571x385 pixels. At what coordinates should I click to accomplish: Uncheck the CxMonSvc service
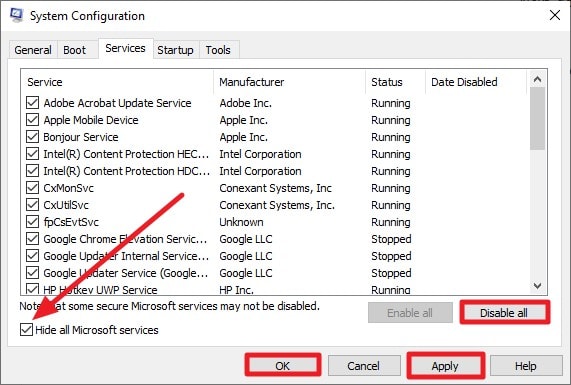(x=32, y=188)
